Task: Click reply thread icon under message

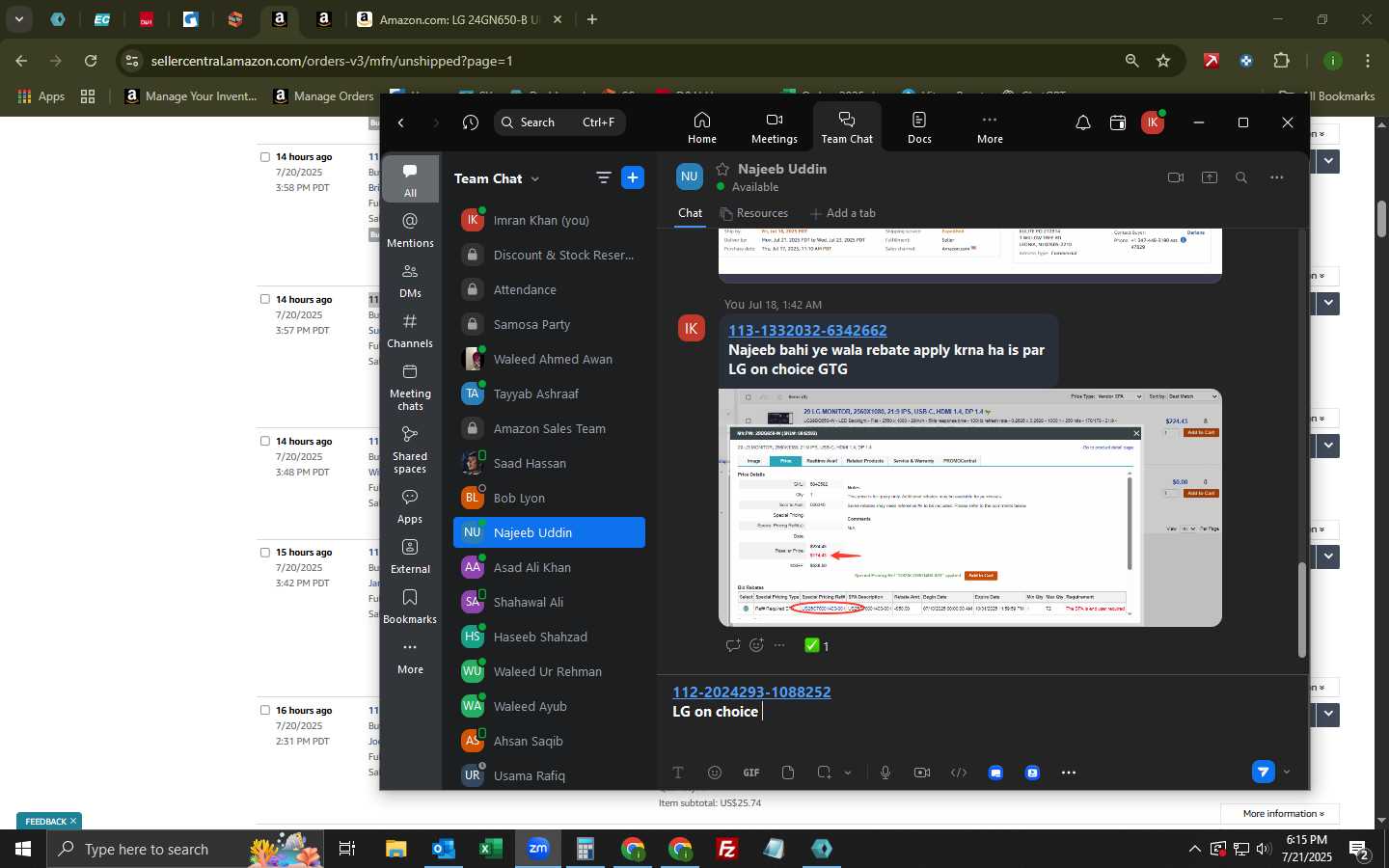Action: [x=733, y=645]
